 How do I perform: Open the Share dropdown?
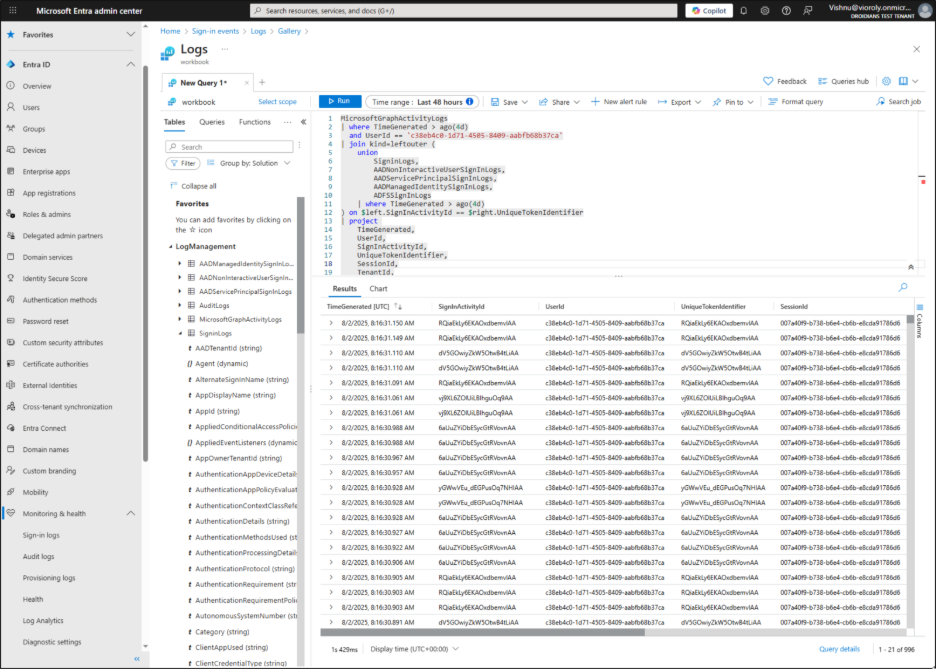coord(559,102)
